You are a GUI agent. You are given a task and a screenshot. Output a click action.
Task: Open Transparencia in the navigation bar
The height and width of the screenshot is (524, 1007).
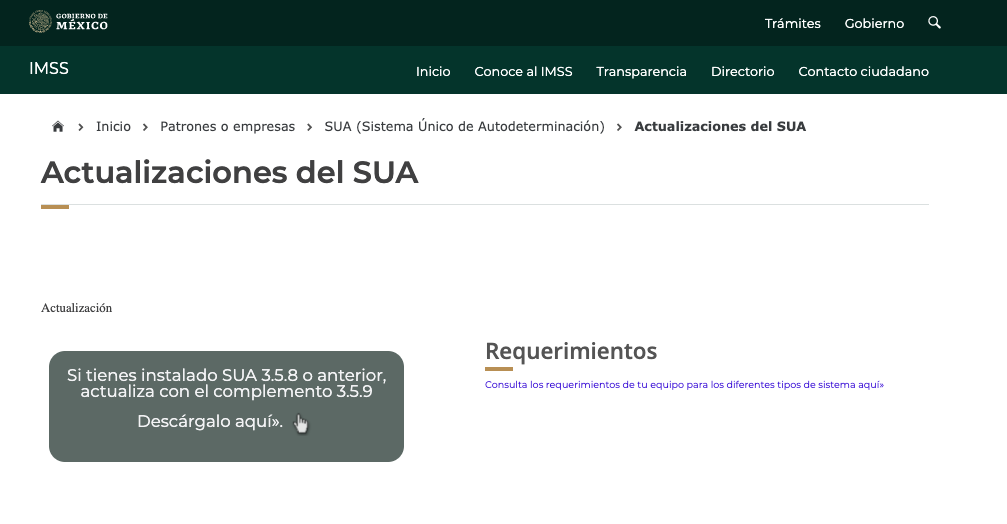[642, 71]
